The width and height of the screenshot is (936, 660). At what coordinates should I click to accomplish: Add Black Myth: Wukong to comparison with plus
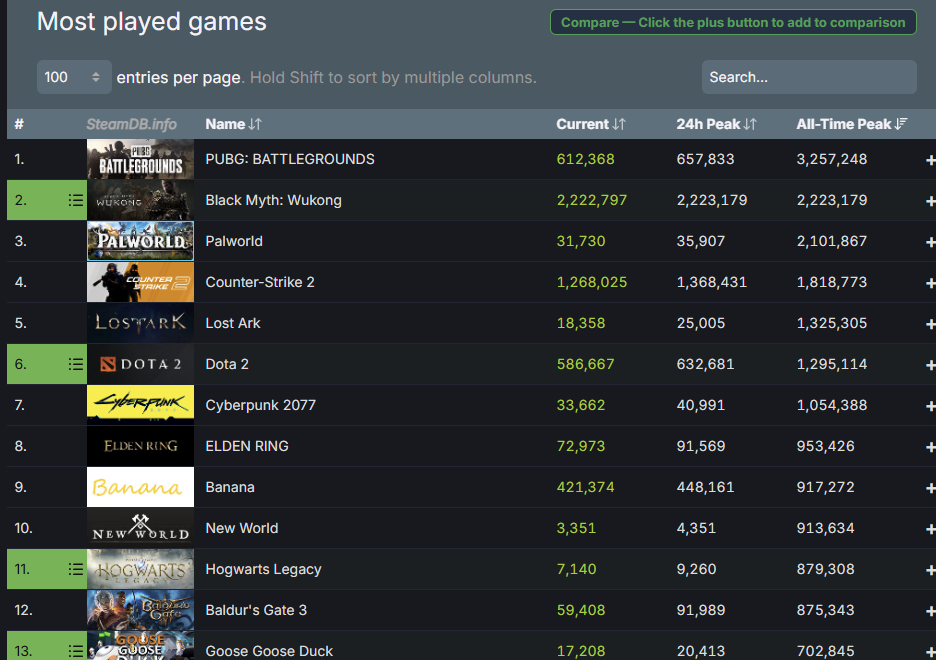[x=931, y=201]
